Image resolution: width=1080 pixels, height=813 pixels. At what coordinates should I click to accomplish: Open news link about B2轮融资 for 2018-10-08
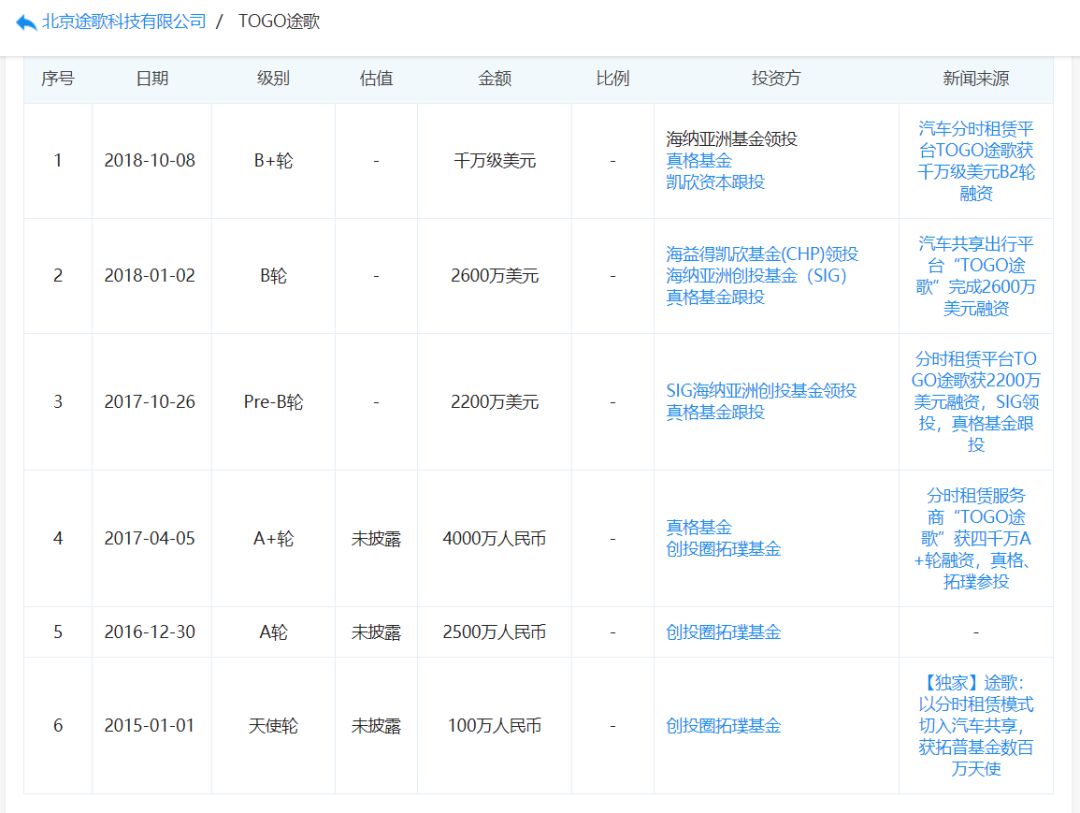point(976,160)
